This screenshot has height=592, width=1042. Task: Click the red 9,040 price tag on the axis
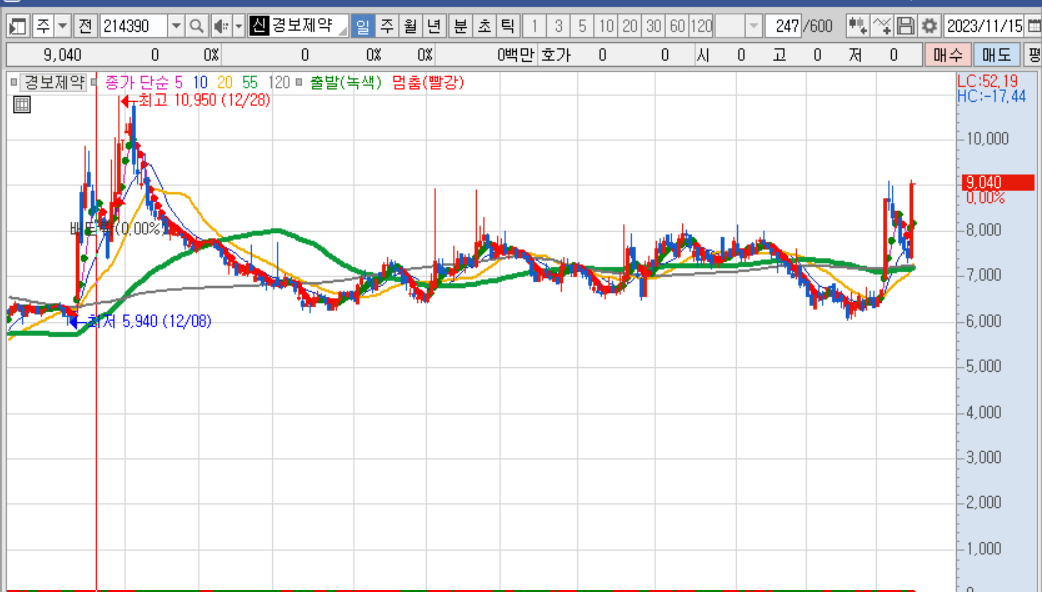pyautogui.click(x=997, y=182)
